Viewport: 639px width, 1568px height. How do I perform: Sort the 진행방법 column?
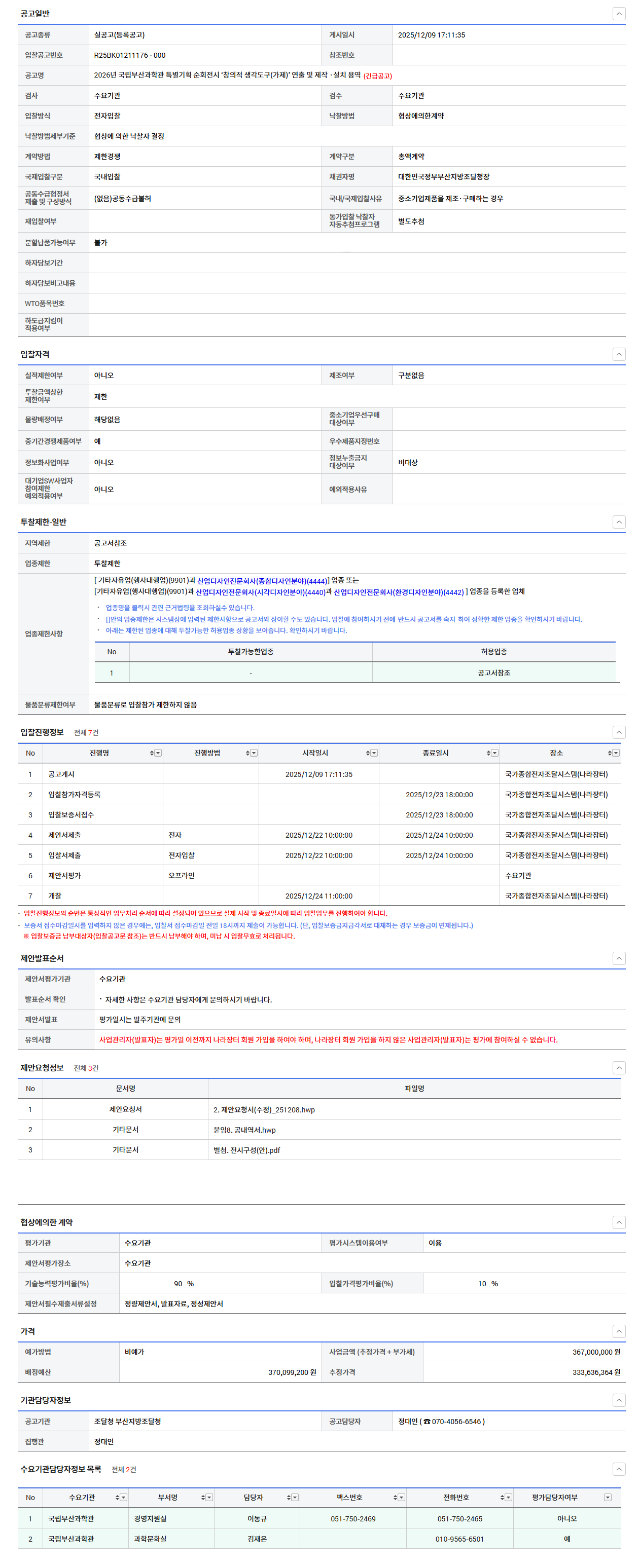[247, 753]
